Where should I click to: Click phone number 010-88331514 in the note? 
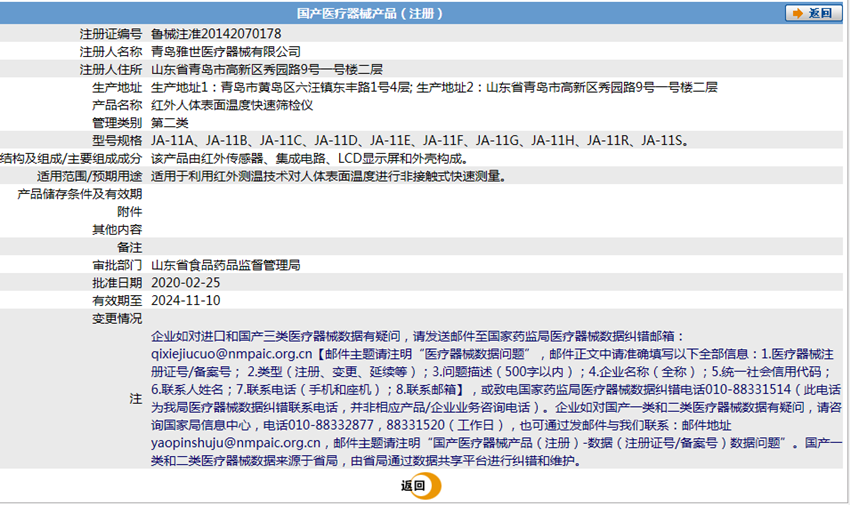pyautogui.click(x=750, y=390)
